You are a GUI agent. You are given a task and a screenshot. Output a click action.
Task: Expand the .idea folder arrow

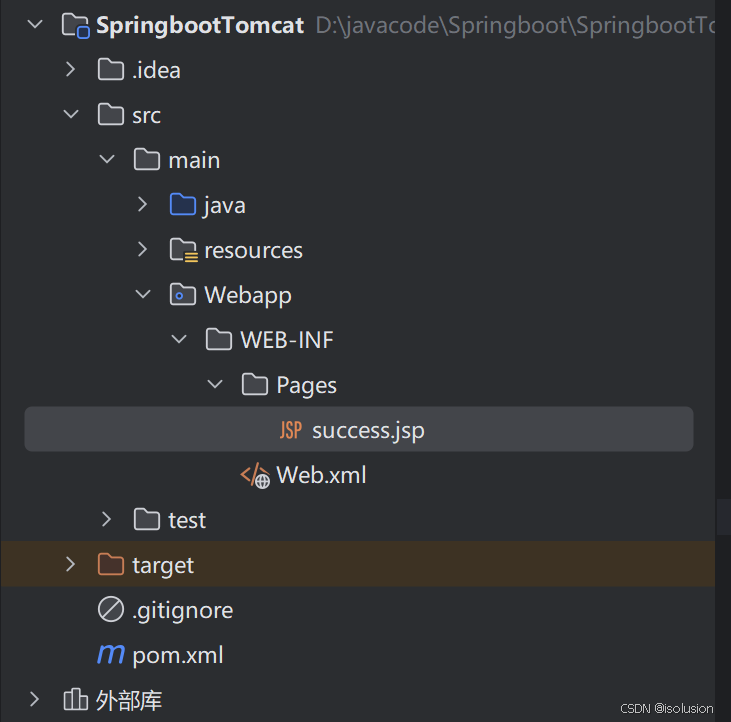coord(70,69)
